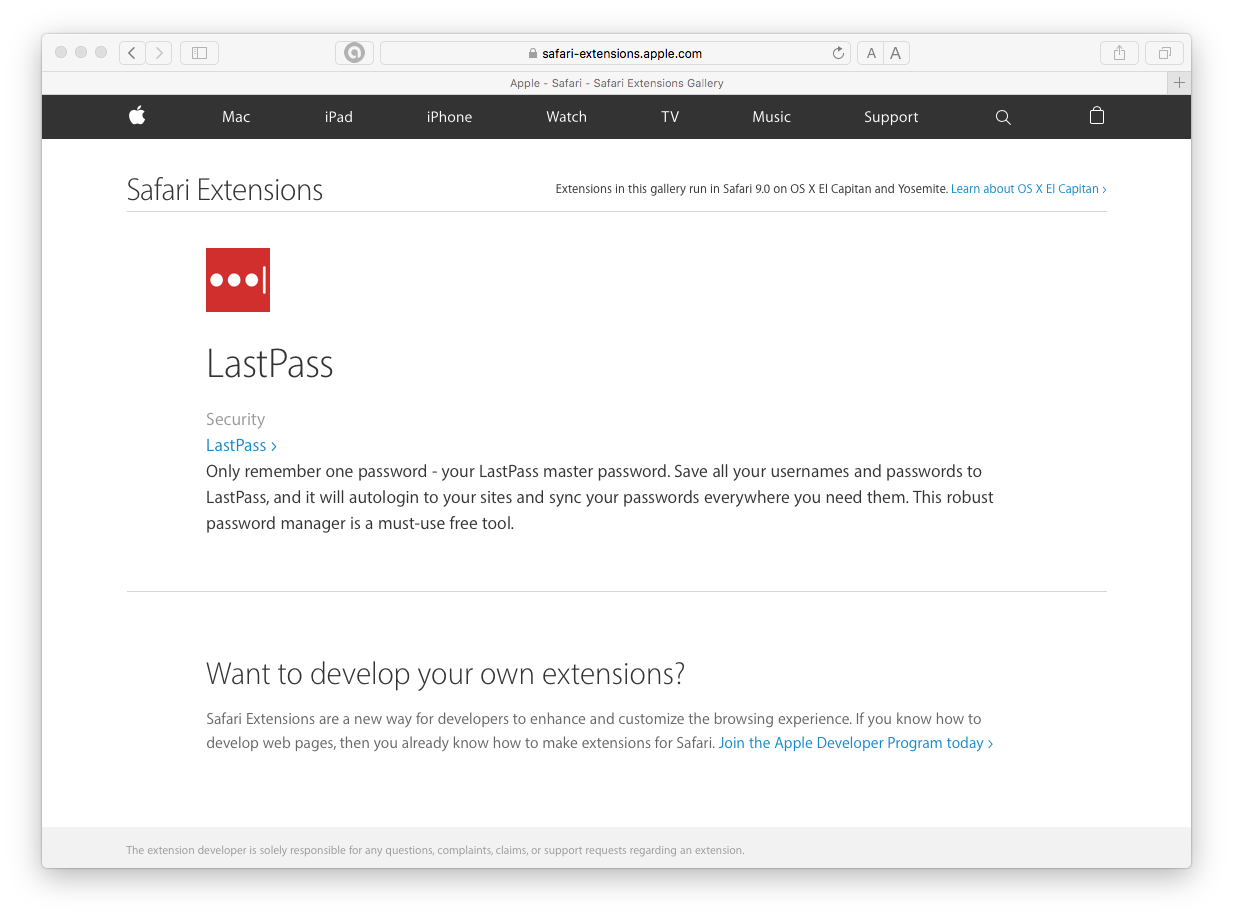
Task: Click the LastPass extension title
Action: tap(270, 364)
